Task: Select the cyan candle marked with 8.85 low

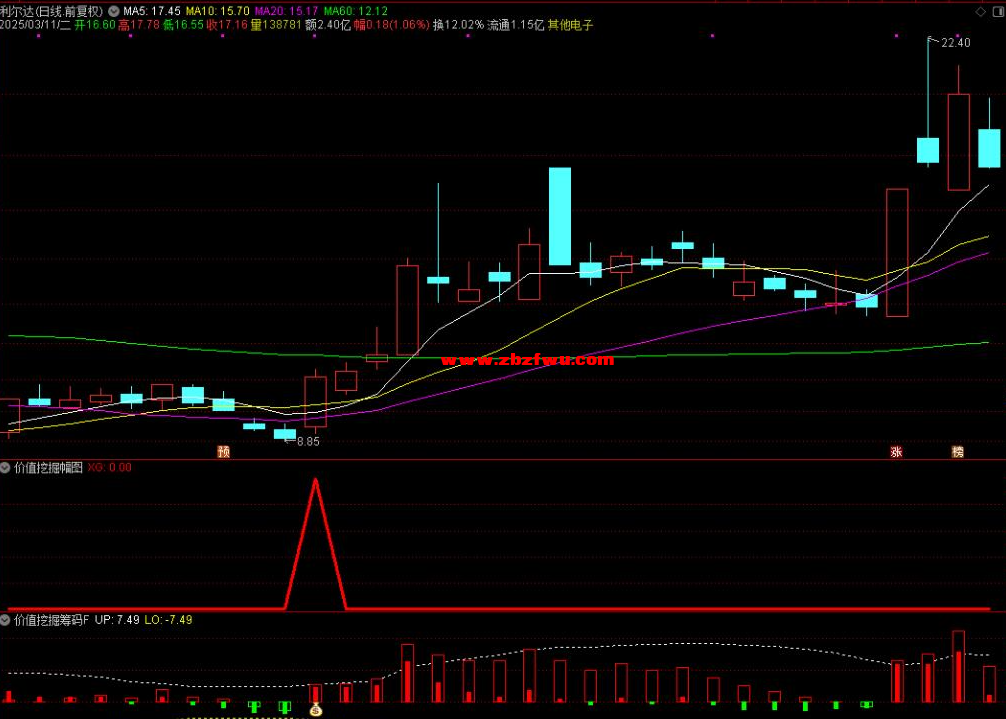Action: click(x=285, y=434)
